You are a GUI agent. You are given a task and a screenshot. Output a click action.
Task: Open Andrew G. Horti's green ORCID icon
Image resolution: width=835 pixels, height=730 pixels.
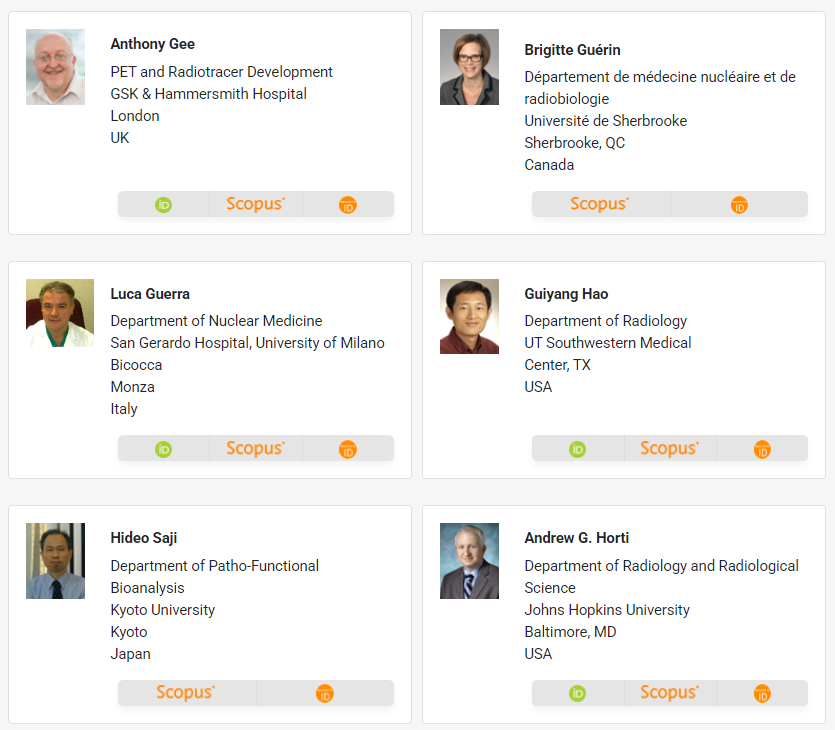(577, 693)
